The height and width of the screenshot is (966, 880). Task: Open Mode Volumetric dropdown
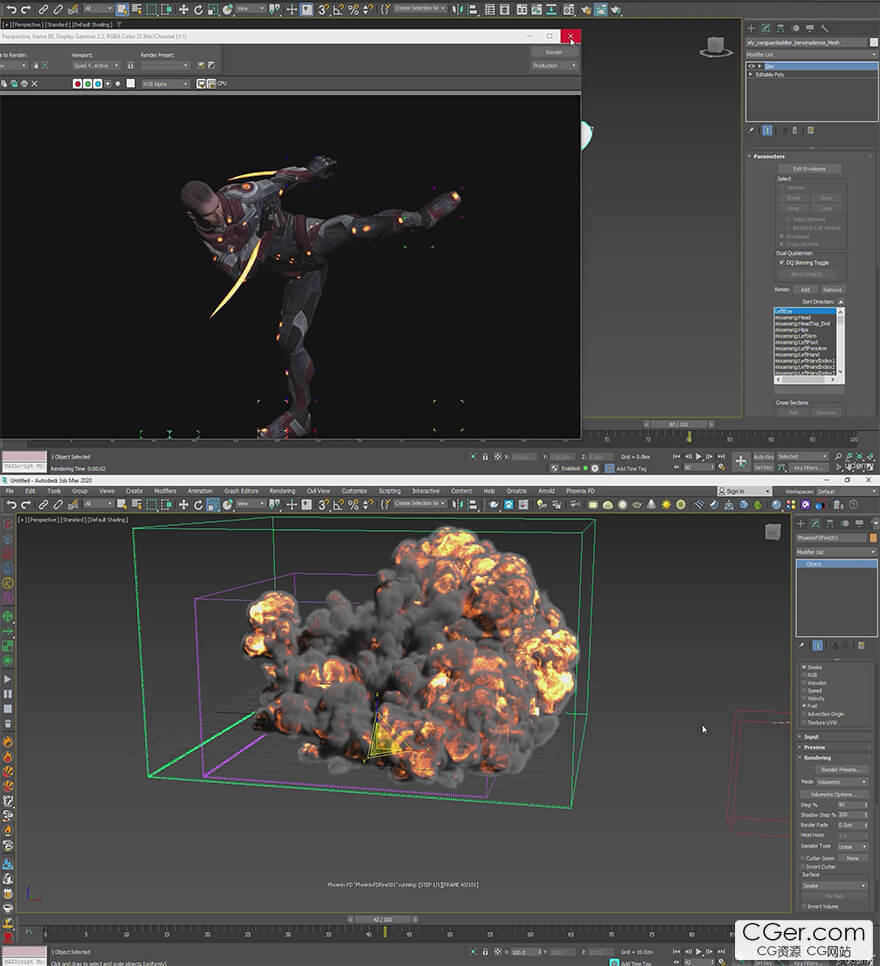tap(842, 782)
